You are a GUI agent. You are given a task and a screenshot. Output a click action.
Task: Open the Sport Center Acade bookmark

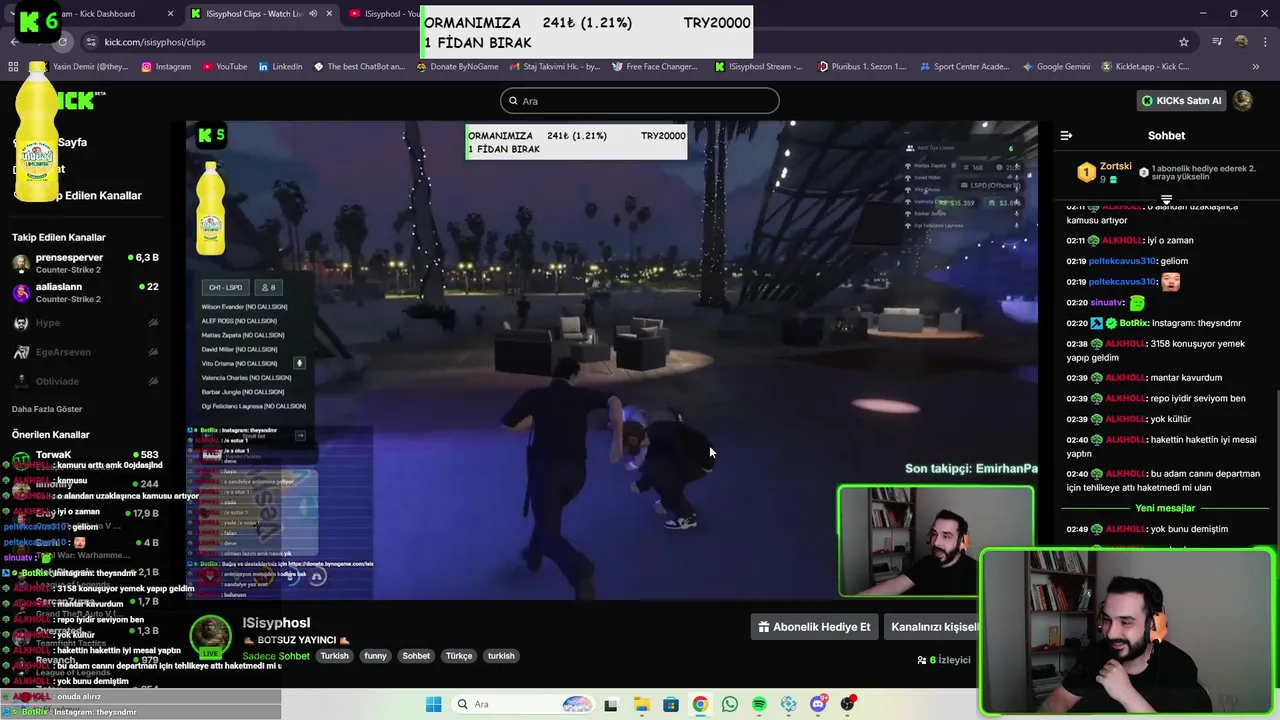tap(965, 67)
